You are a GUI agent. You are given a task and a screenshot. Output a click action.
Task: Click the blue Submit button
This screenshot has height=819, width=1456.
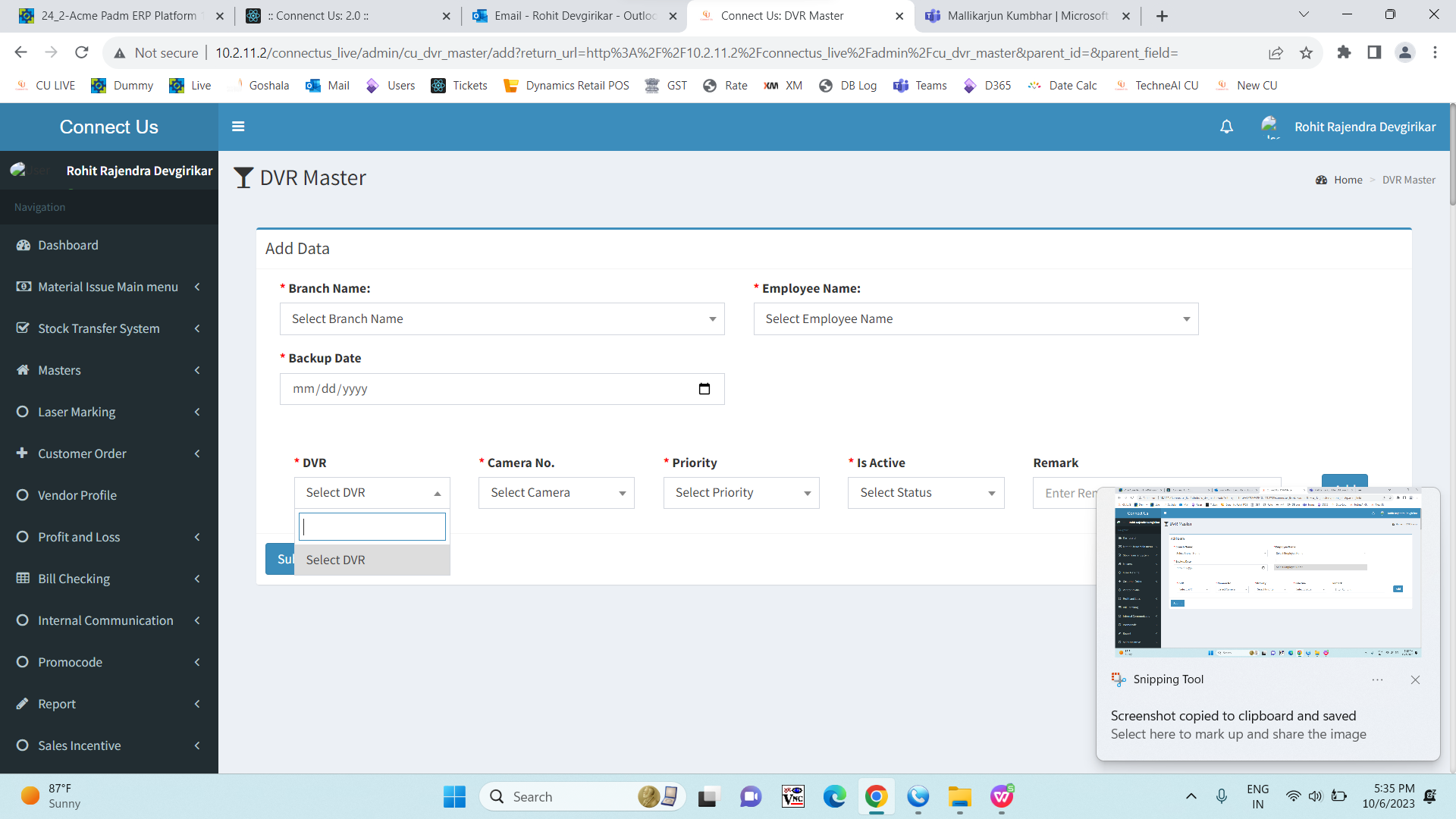pyautogui.click(x=280, y=560)
